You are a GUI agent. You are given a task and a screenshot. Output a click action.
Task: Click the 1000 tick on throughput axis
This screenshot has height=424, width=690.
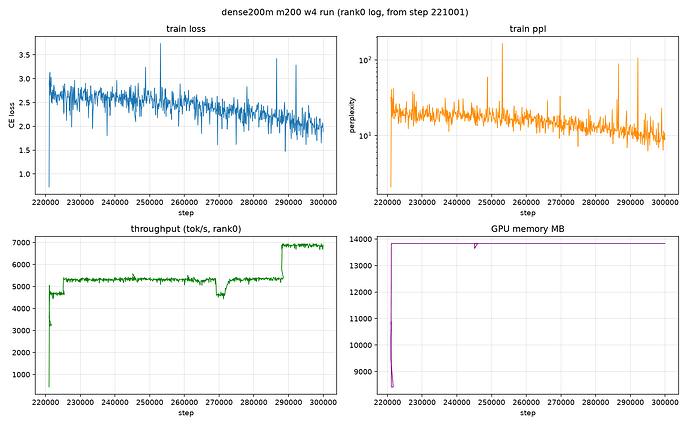(22, 375)
